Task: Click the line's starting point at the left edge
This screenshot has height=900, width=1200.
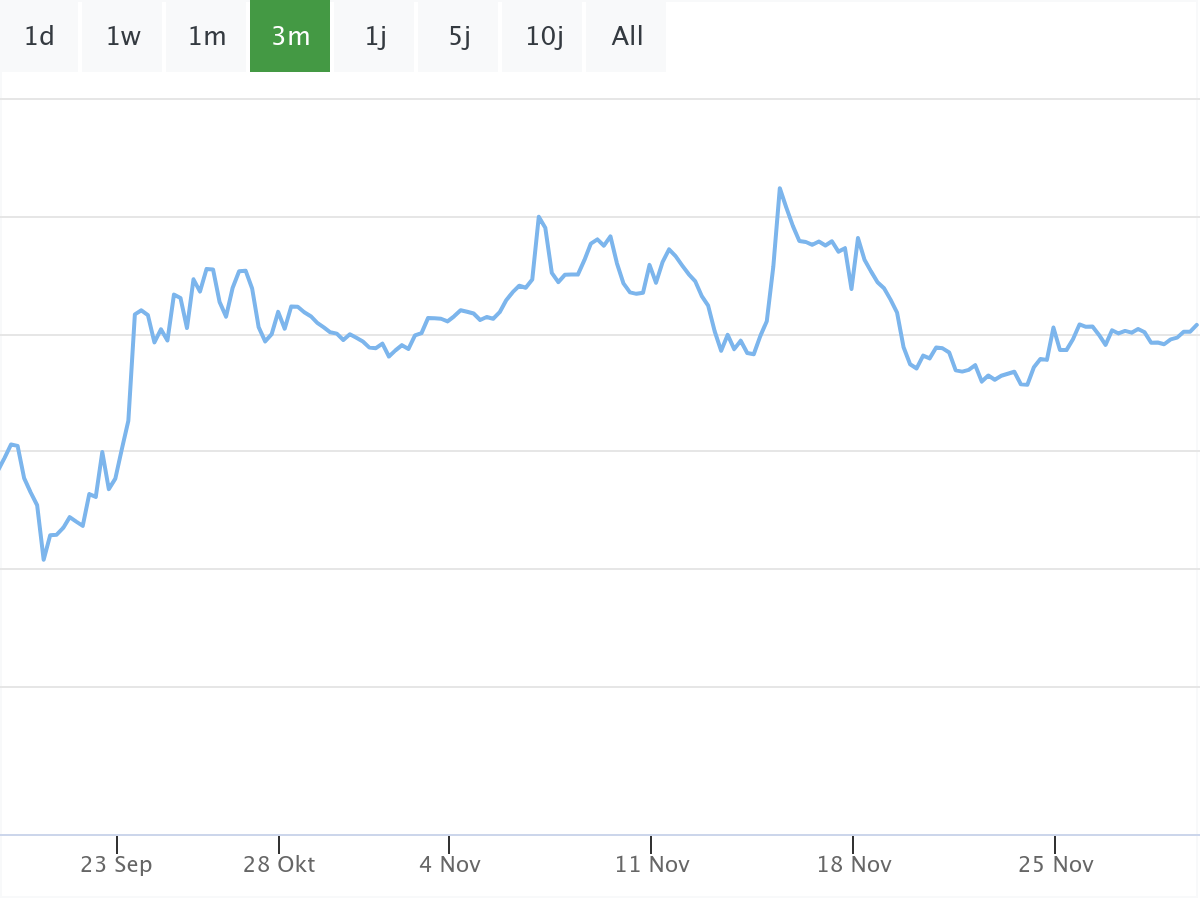Action: pyautogui.click(x=2, y=467)
